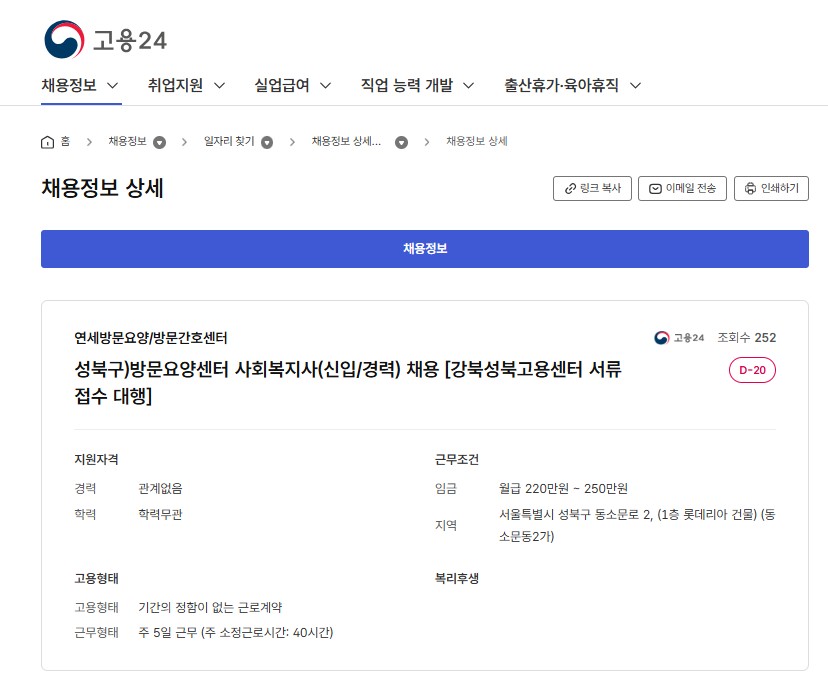
Task: Click 일자리 찾기 breadcrumb link
Action: [229, 141]
